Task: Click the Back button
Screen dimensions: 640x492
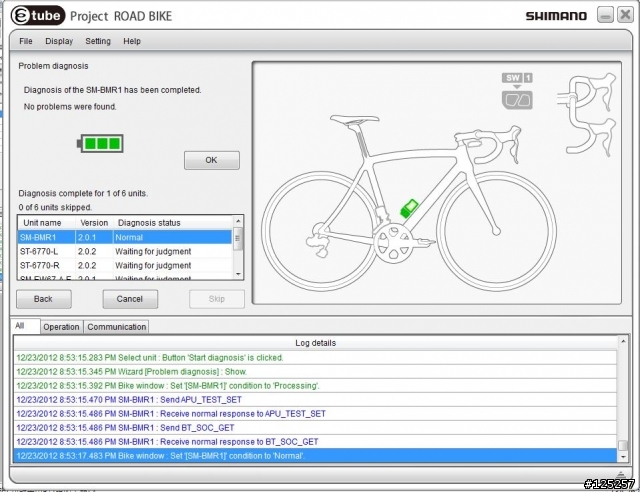Action: coord(44,299)
